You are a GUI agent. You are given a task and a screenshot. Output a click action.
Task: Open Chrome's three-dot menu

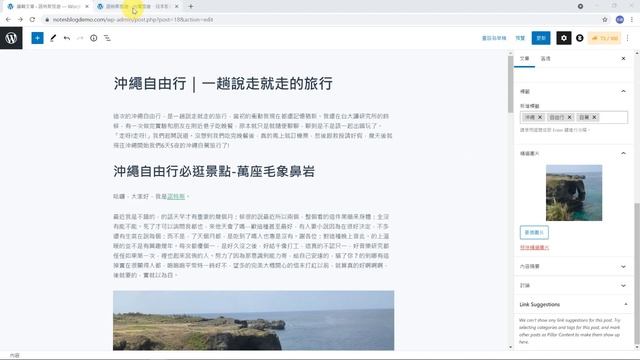(x=632, y=19)
